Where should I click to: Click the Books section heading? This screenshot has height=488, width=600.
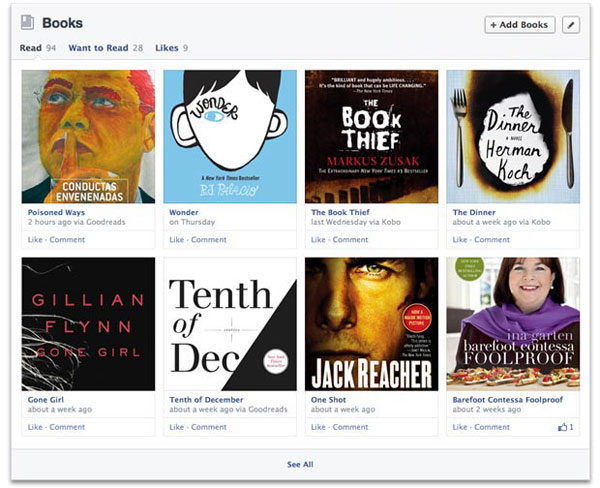(x=62, y=23)
